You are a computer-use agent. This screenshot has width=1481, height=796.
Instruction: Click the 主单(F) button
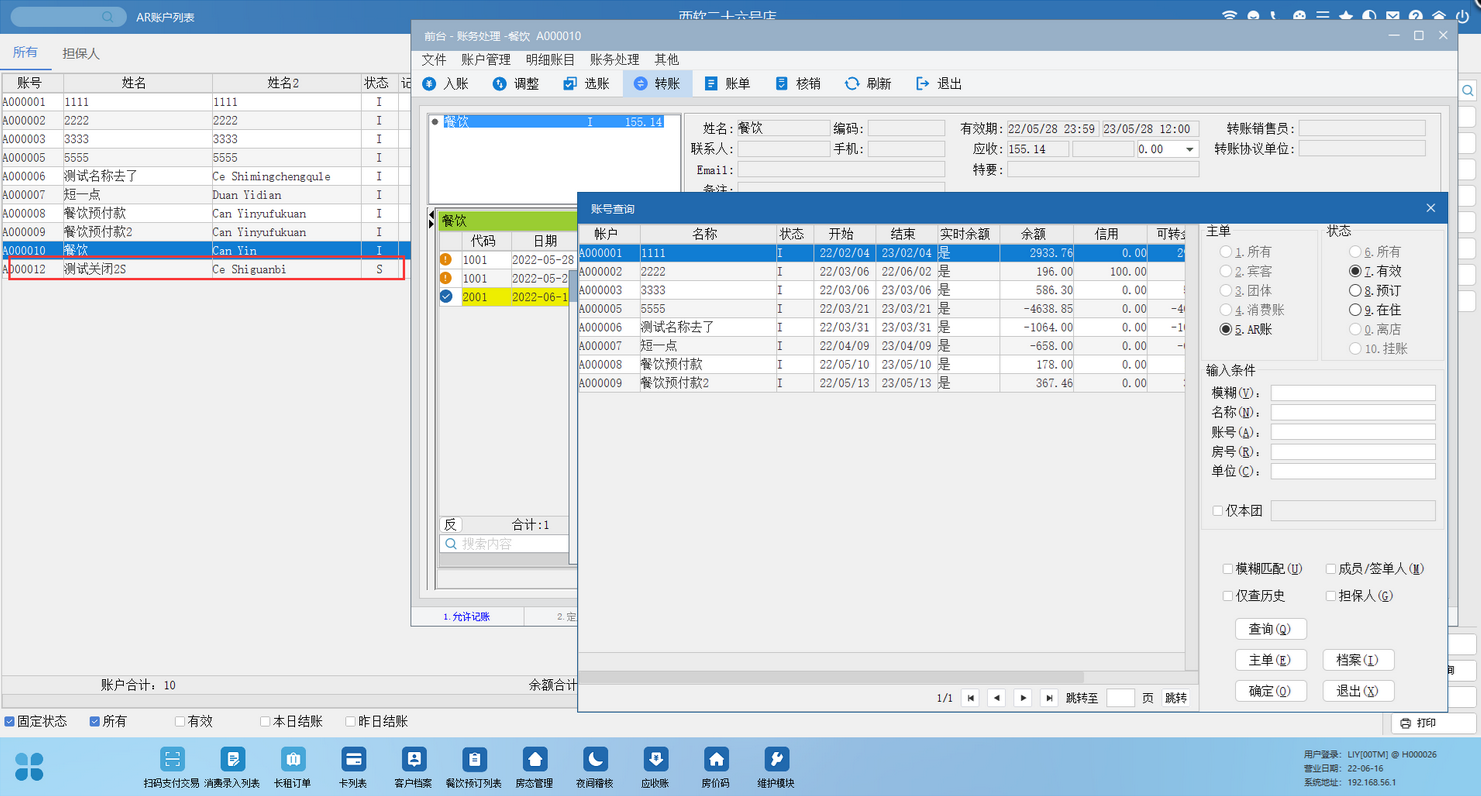click(1271, 660)
